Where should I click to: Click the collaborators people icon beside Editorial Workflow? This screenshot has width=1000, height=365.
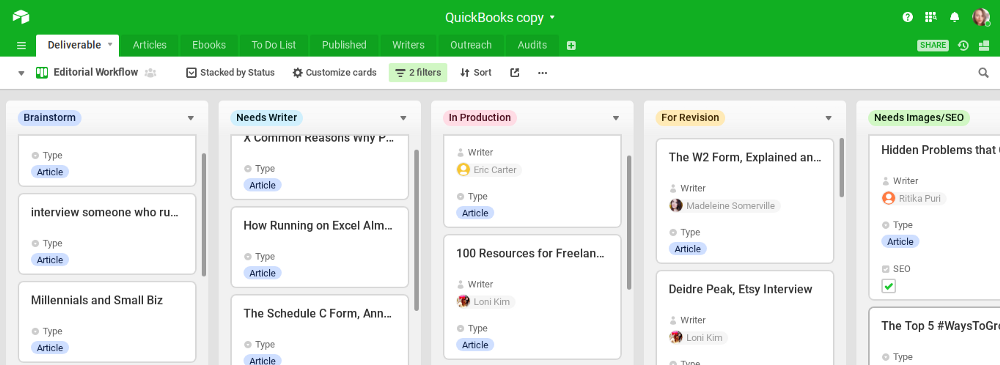tap(151, 73)
